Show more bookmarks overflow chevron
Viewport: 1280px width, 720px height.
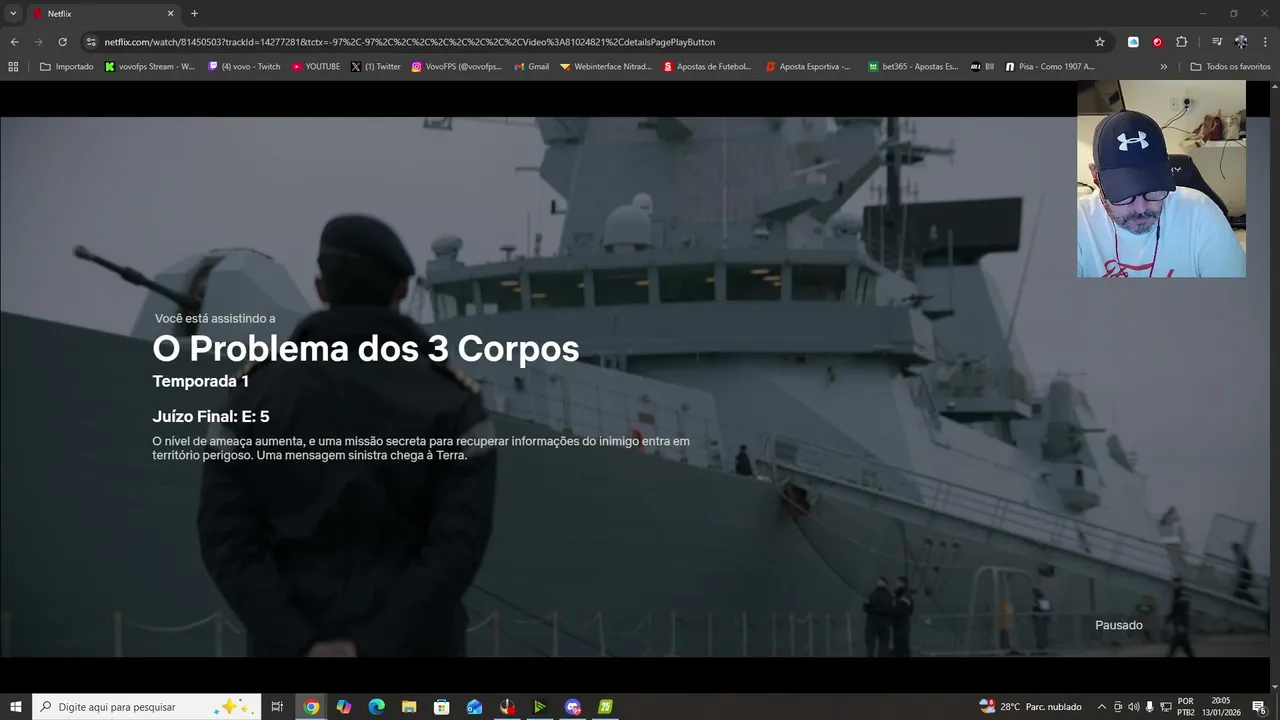coord(1163,67)
